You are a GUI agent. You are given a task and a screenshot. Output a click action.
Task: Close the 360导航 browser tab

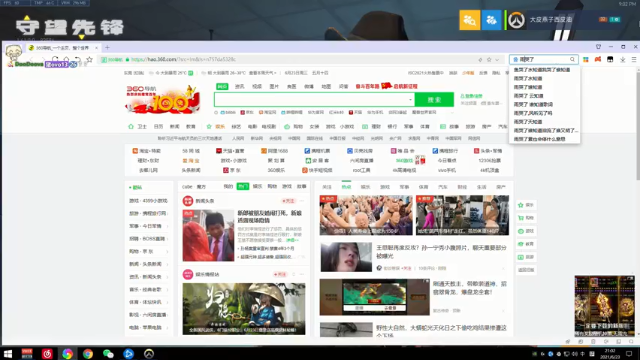click(x=96, y=48)
